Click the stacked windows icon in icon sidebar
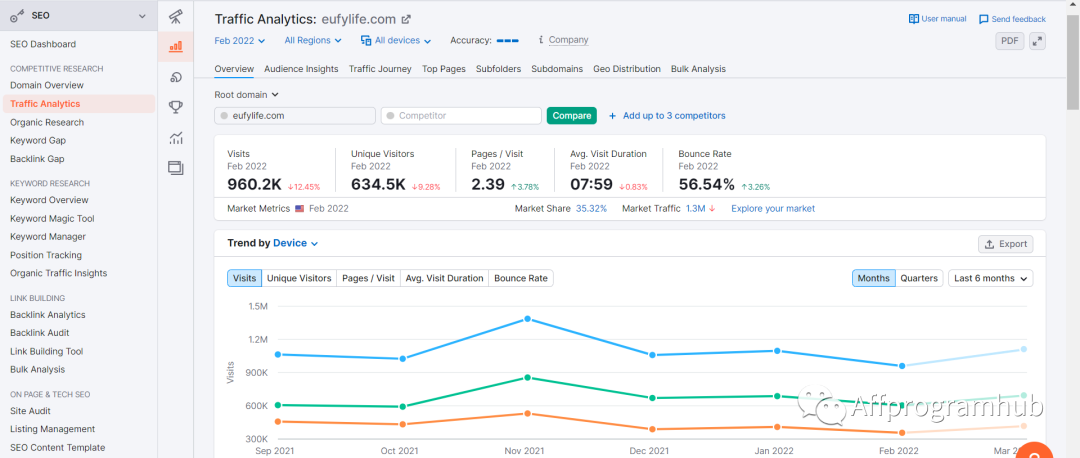1080x458 pixels. [x=176, y=167]
